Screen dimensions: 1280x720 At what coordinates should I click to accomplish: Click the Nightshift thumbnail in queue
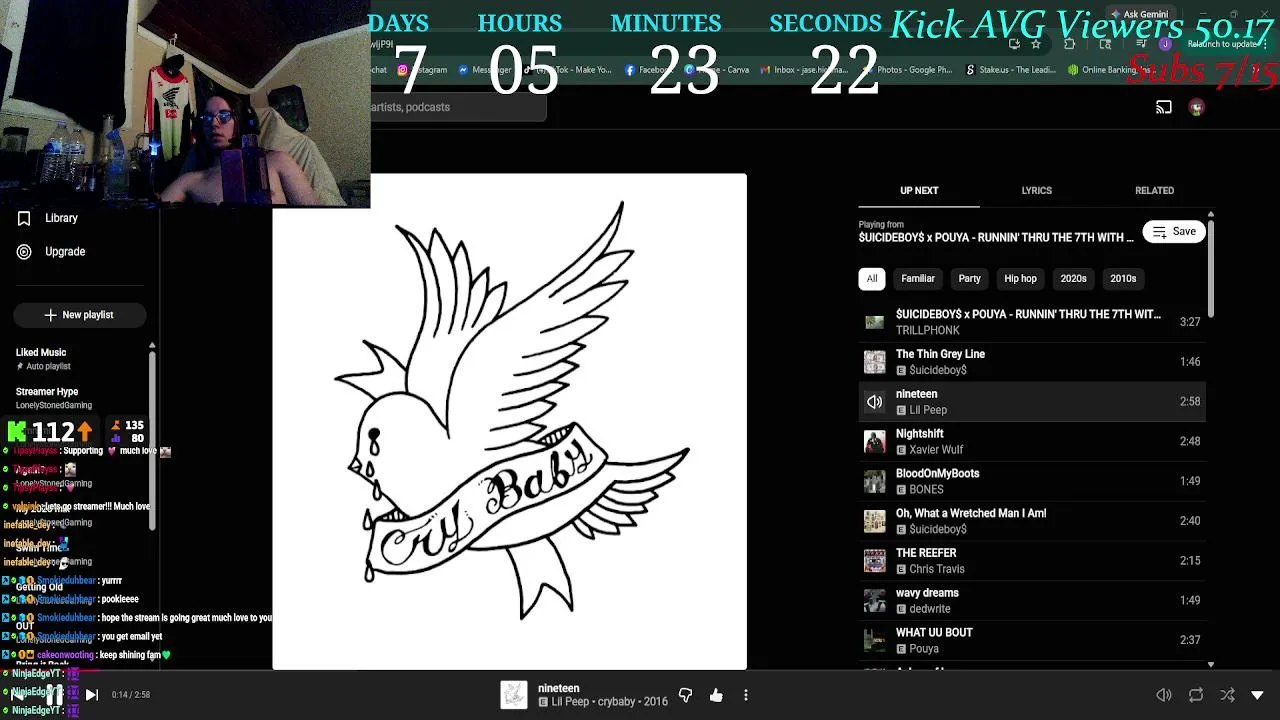tap(875, 441)
